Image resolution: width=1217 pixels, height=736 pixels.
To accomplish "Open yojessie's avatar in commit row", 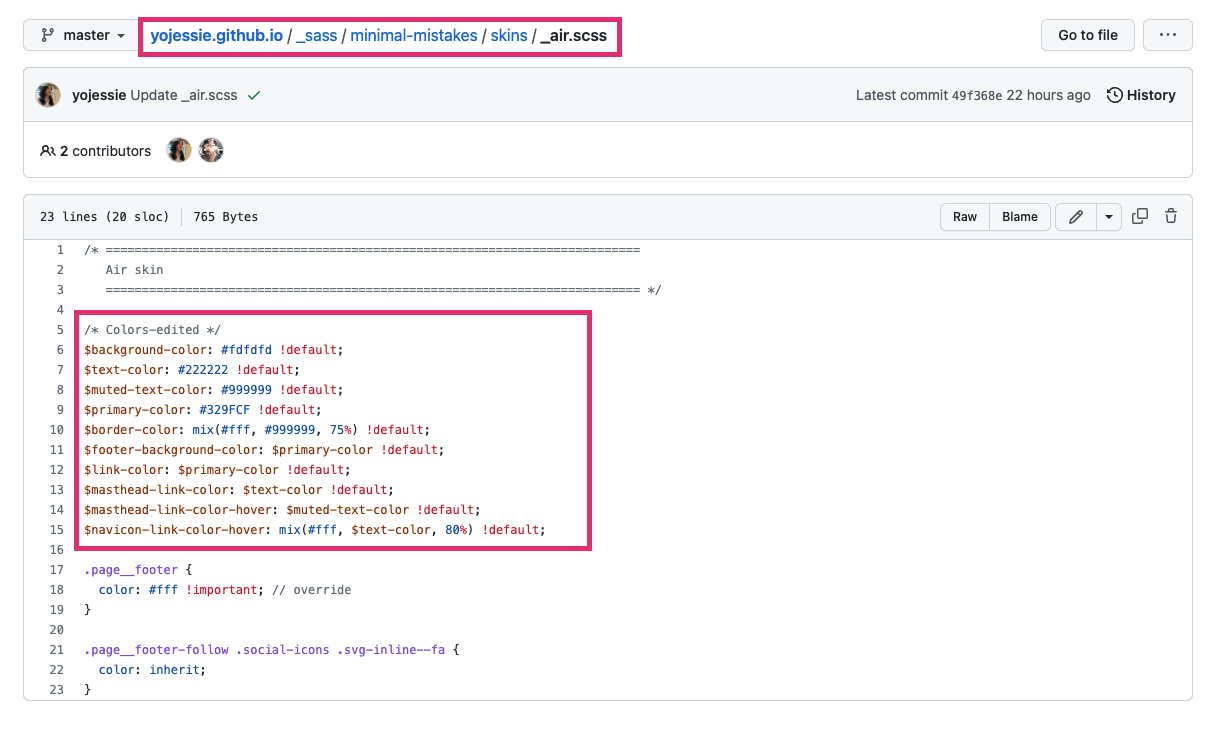I will (x=48, y=95).
